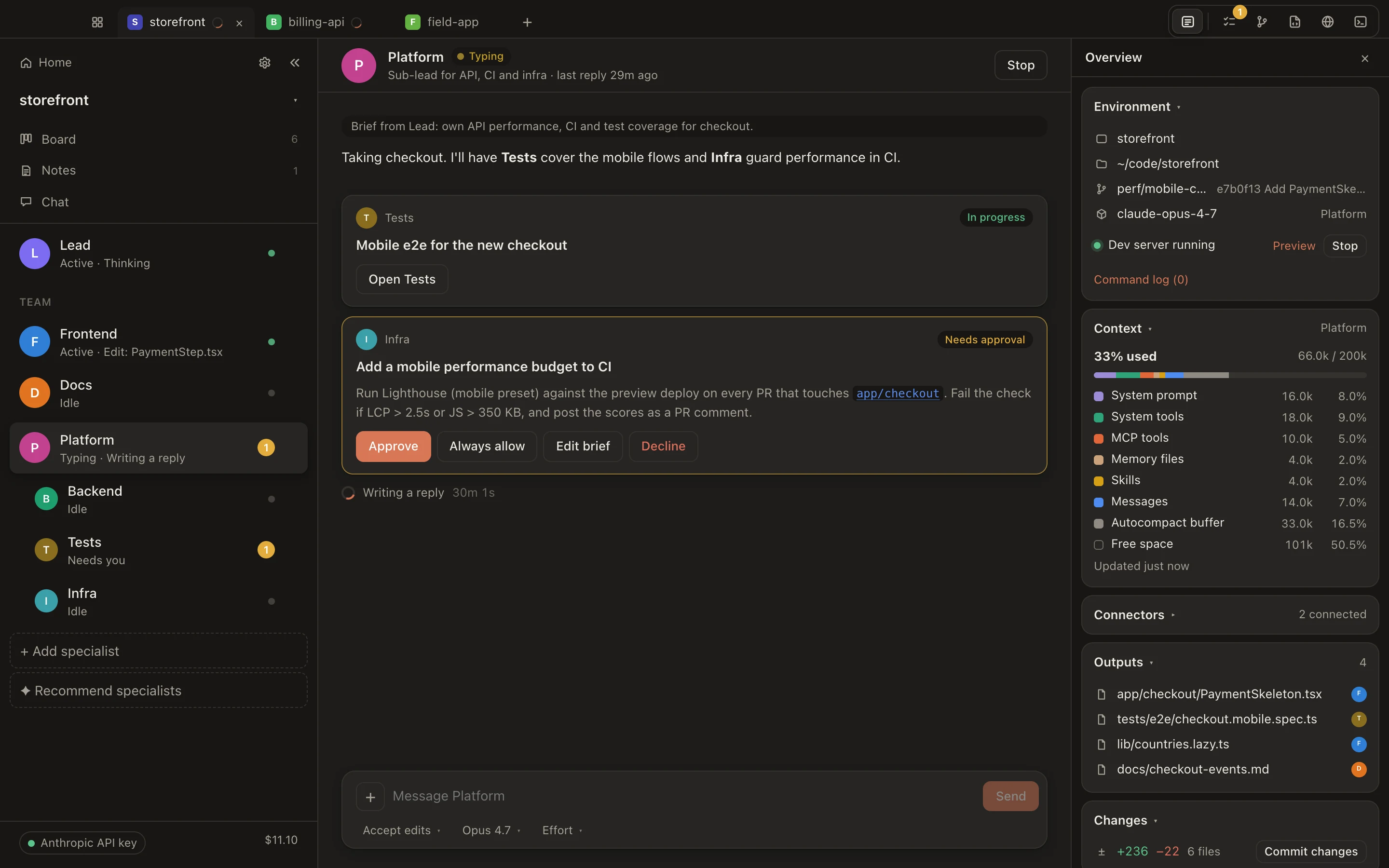Close the Overview panel
This screenshot has width=1389, height=868.
coord(1364,58)
